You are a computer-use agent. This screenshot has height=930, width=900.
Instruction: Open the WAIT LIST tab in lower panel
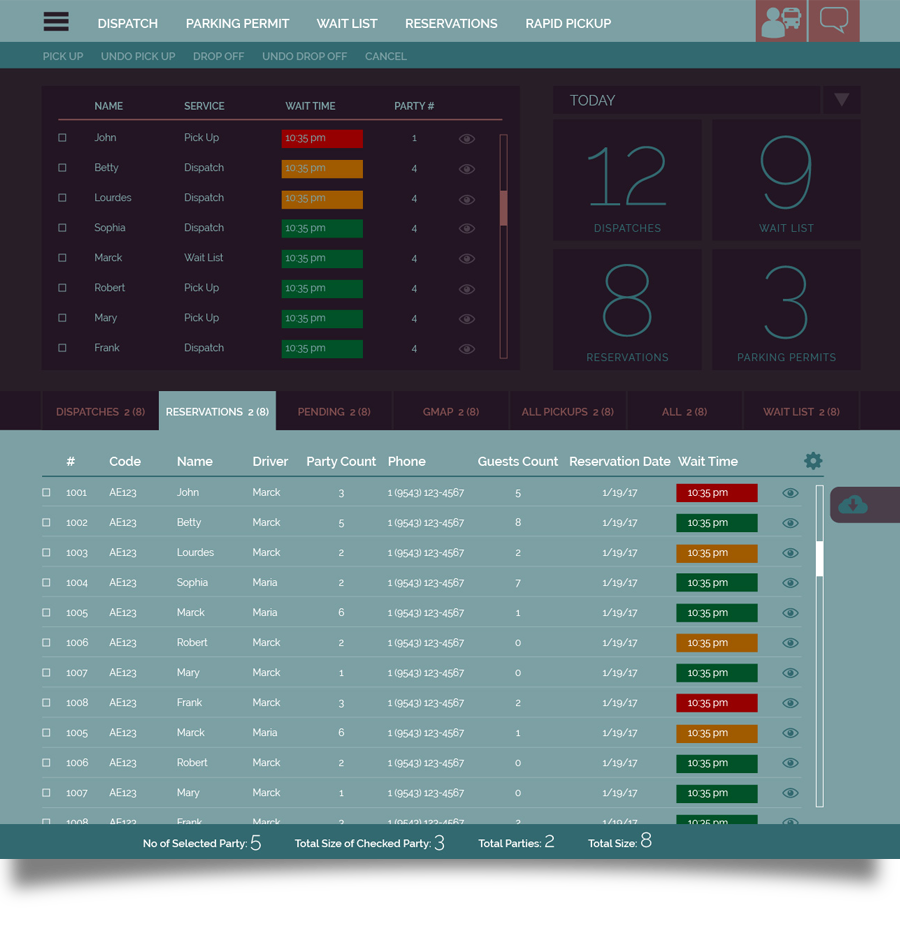pyautogui.click(x=801, y=411)
